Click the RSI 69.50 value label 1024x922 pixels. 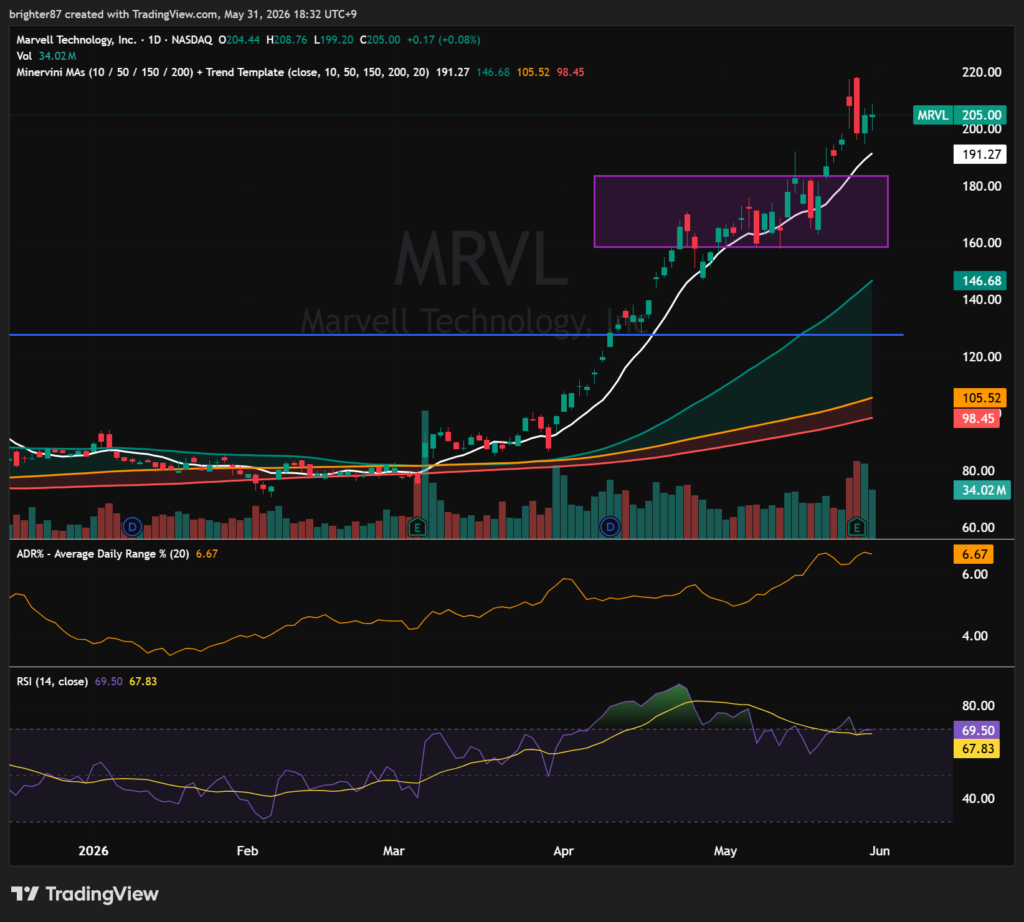click(977, 730)
